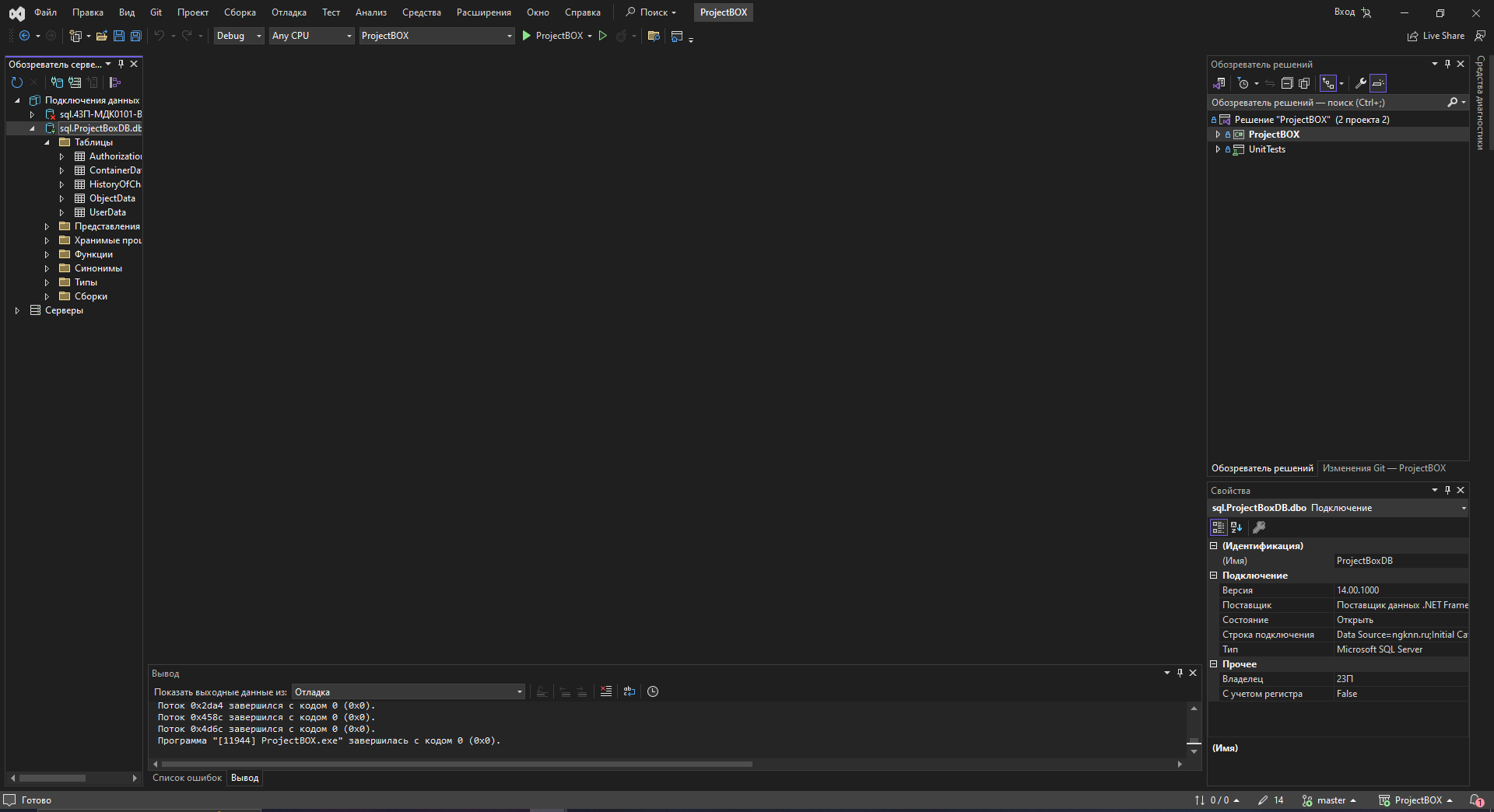Expand the ProjectBOX project node

click(1218, 135)
